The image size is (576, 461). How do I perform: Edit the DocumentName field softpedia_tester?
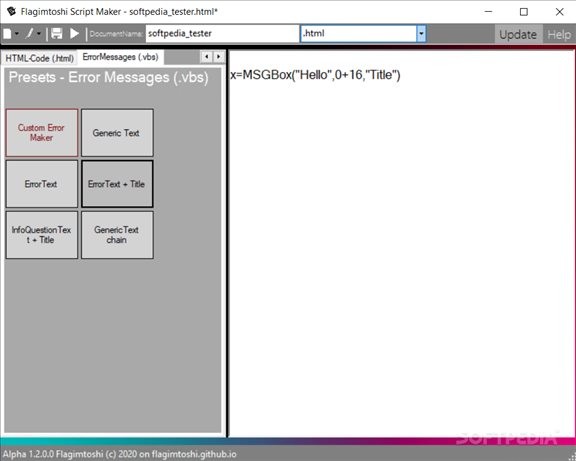click(222, 33)
